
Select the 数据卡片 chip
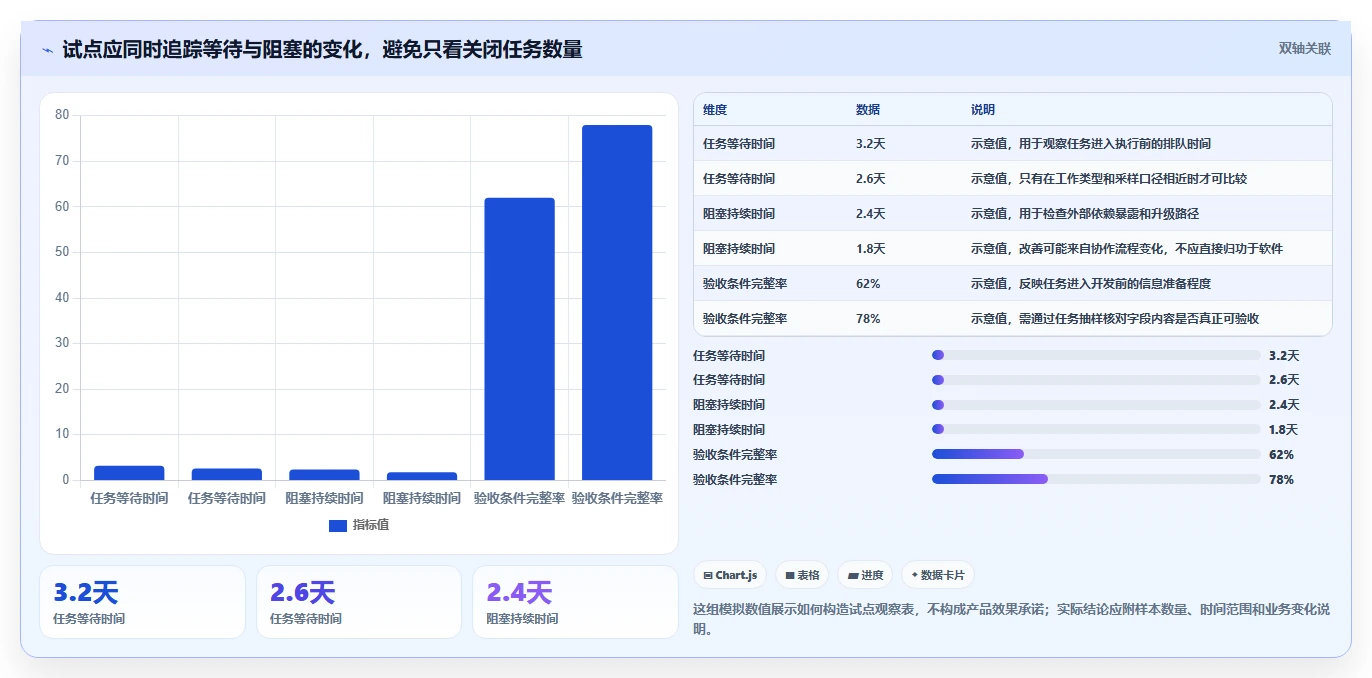(x=938, y=575)
